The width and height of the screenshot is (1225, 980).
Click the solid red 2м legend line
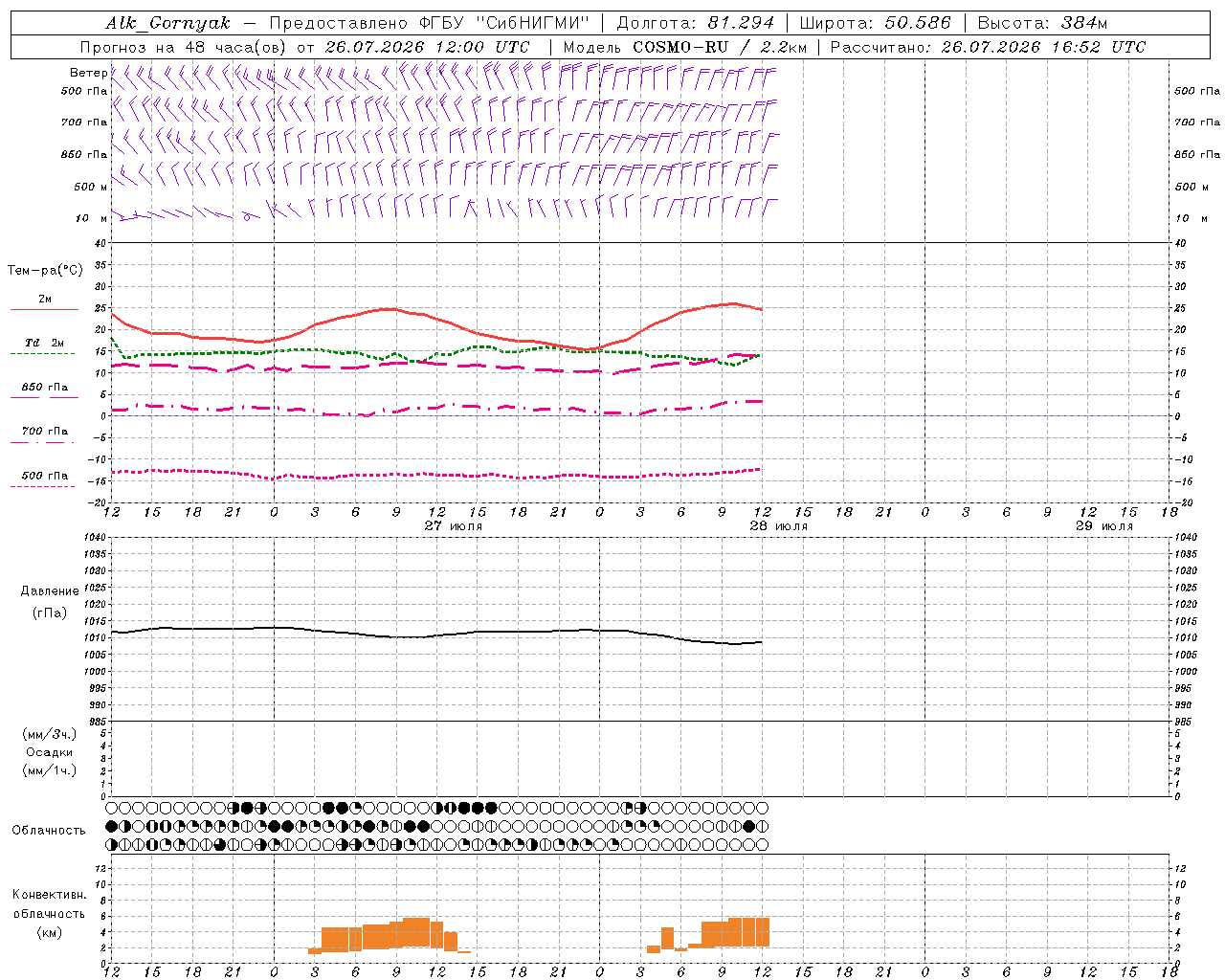[x=44, y=309]
